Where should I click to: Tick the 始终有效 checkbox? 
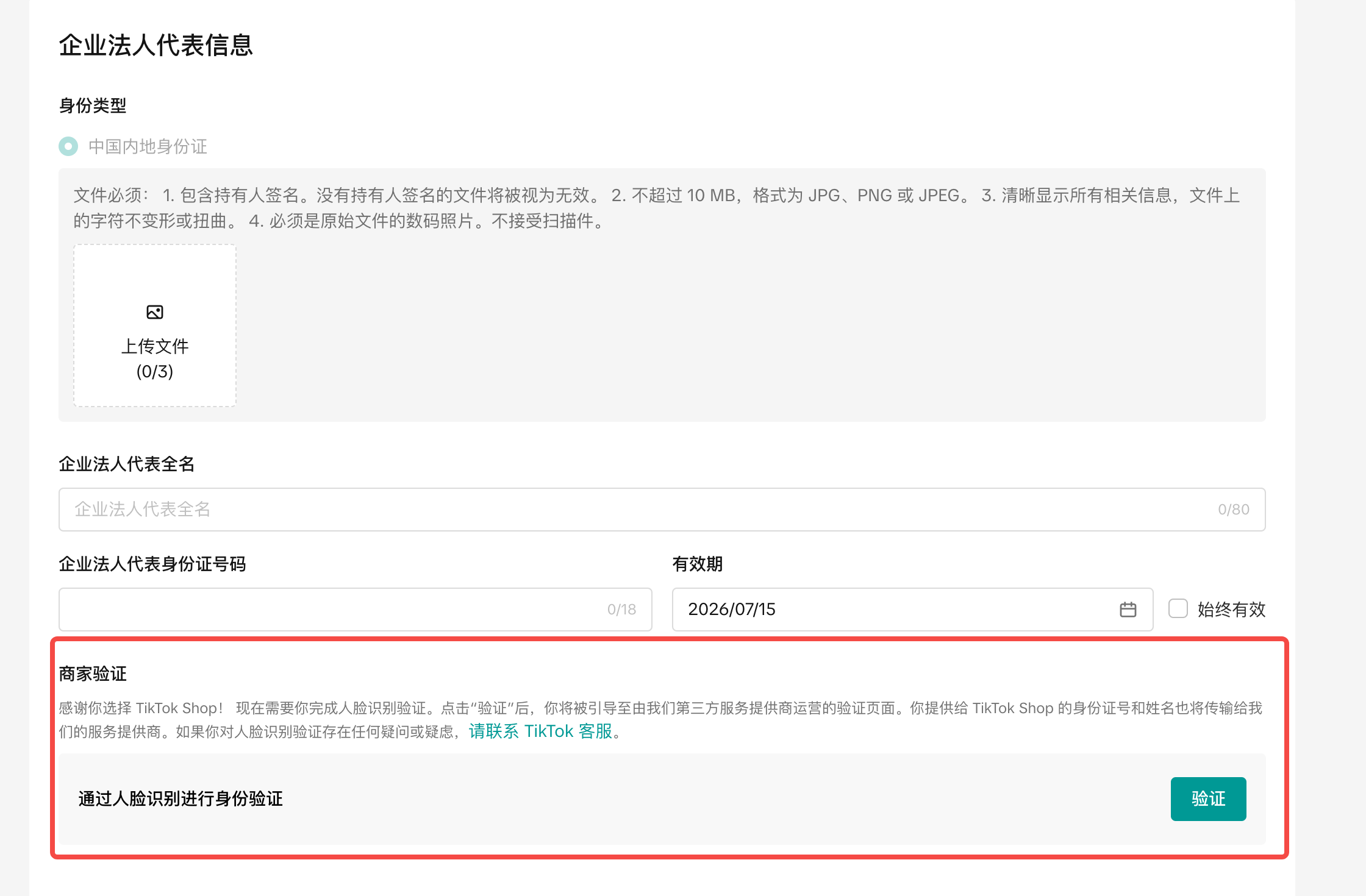(x=1178, y=609)
